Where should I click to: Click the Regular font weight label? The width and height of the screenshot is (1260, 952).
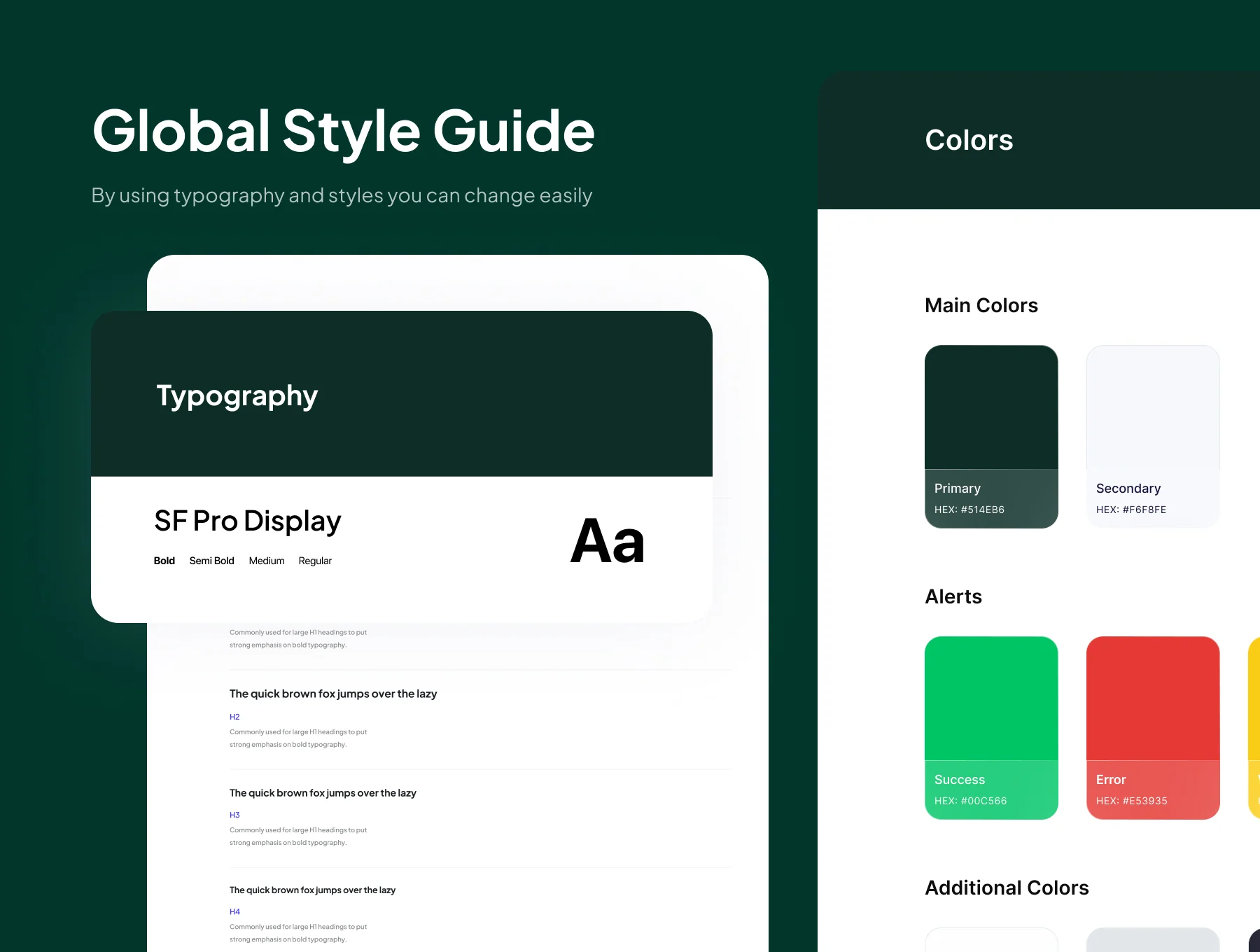point(315,561)
